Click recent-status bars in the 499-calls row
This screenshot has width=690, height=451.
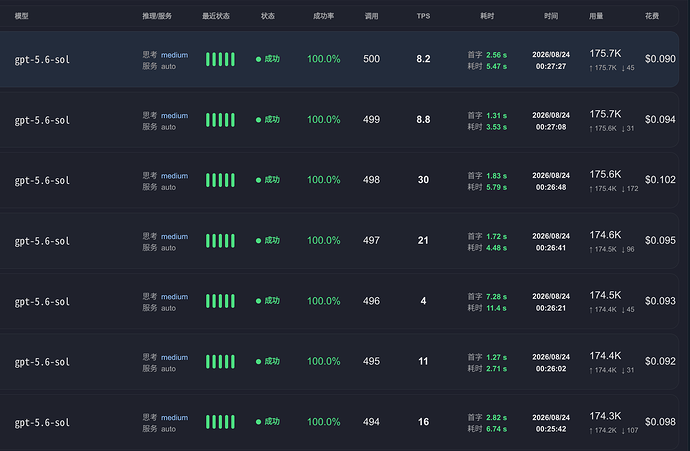pos(220,120)
